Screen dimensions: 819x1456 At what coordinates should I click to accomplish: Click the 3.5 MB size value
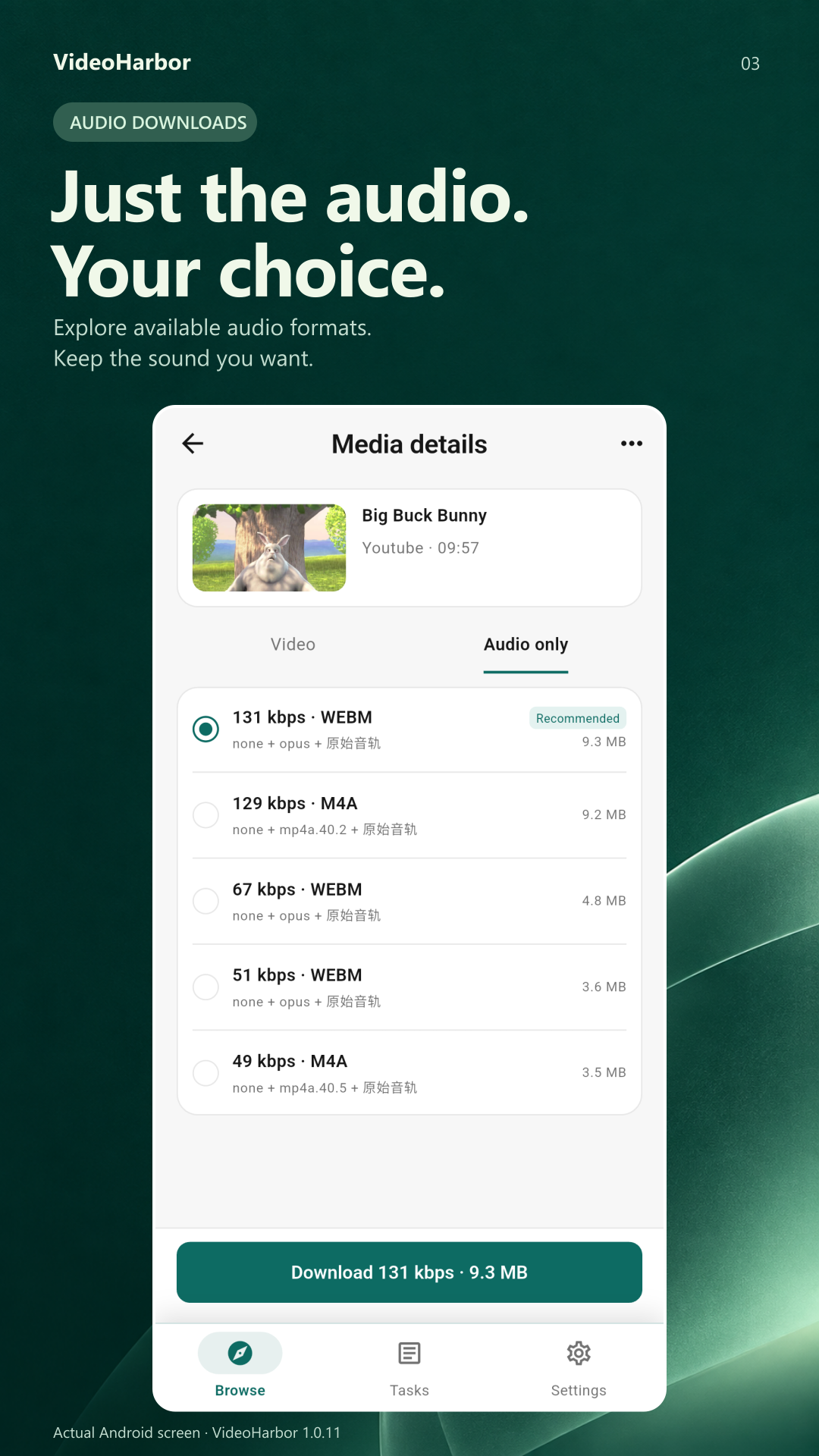pos(604,1072)
